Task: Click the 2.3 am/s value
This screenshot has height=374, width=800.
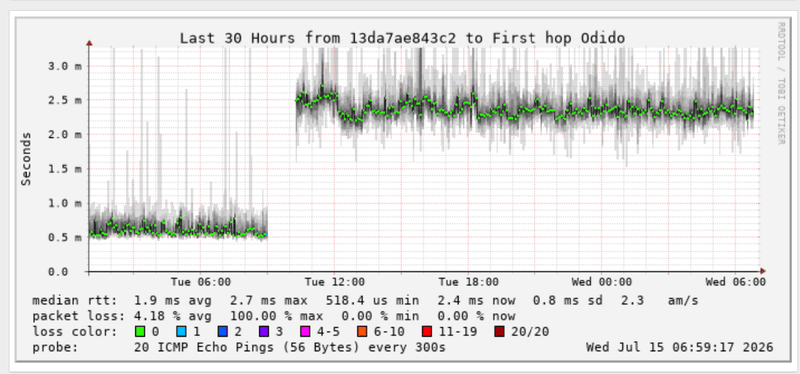Action: click(659, 301)
